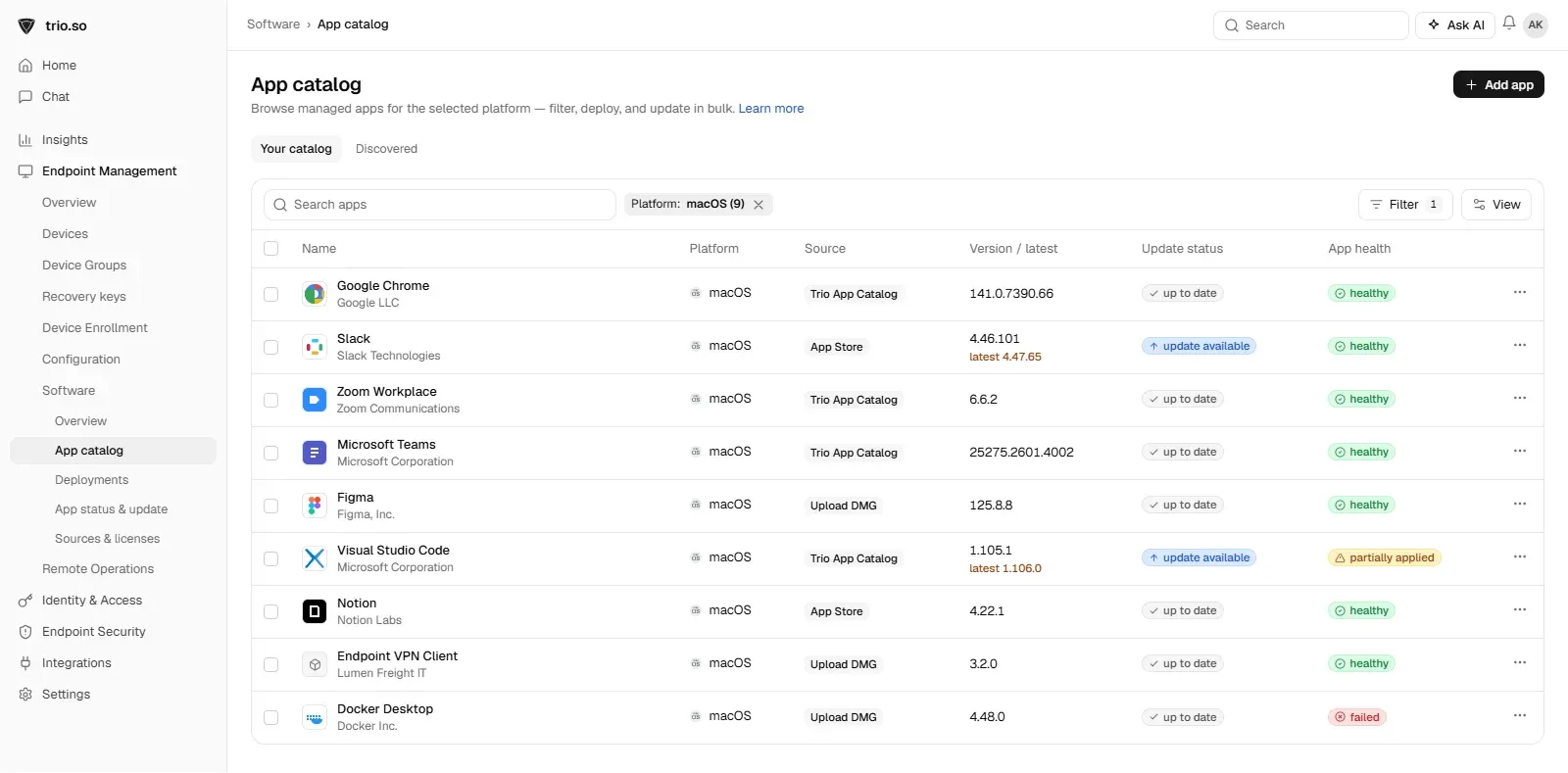The width and height of the screenshot is (1568, 773).
Task: Tick the Visual Studio Code row checkbox
Action: (271, 558)
